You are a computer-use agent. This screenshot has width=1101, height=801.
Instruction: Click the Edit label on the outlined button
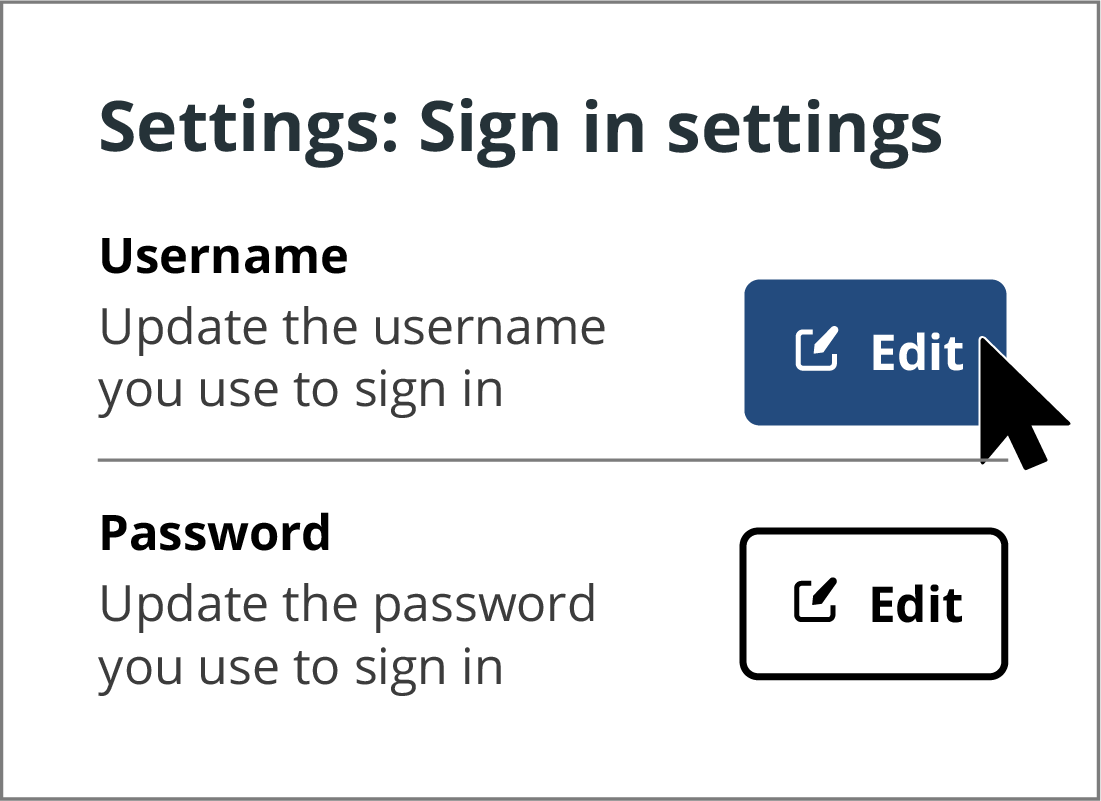pyautogui.click(x=914, y=603)
